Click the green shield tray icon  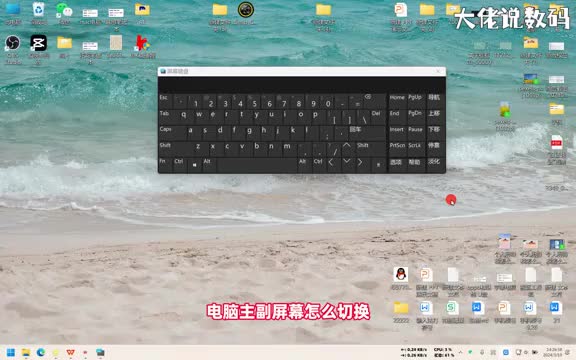point(470,352)
